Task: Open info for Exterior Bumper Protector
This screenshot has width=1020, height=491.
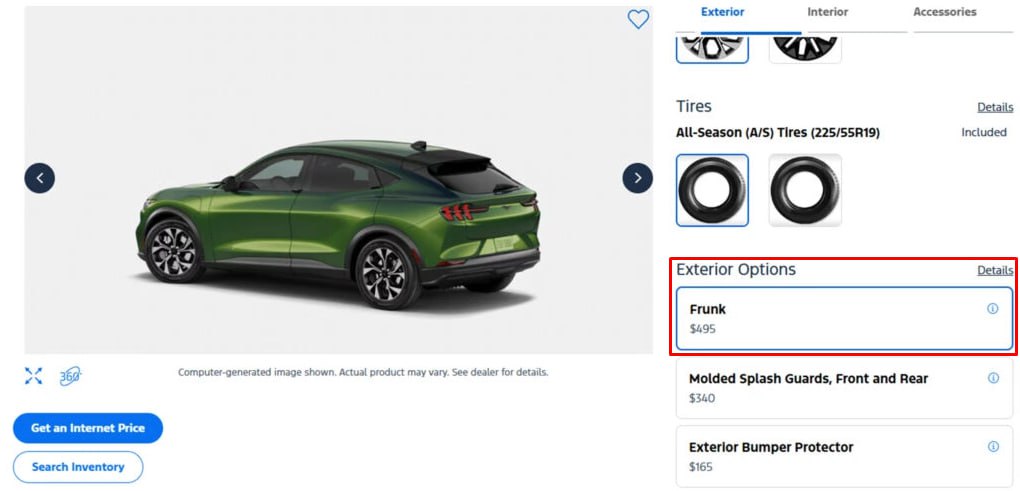Action: (x=993, y=447)
